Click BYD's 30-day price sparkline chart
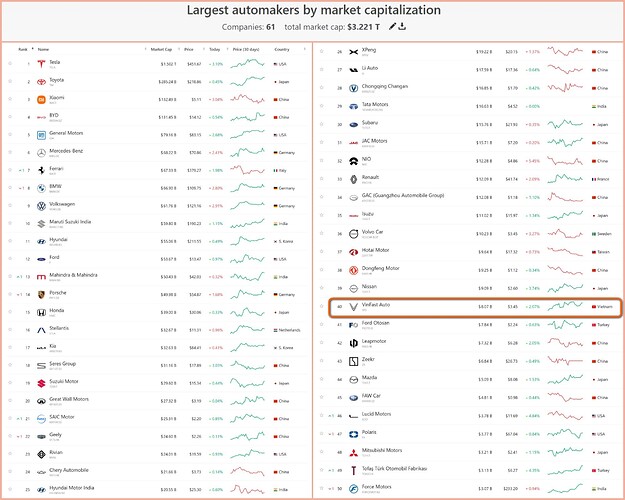The image size is (625, 500). coord(249,116)
